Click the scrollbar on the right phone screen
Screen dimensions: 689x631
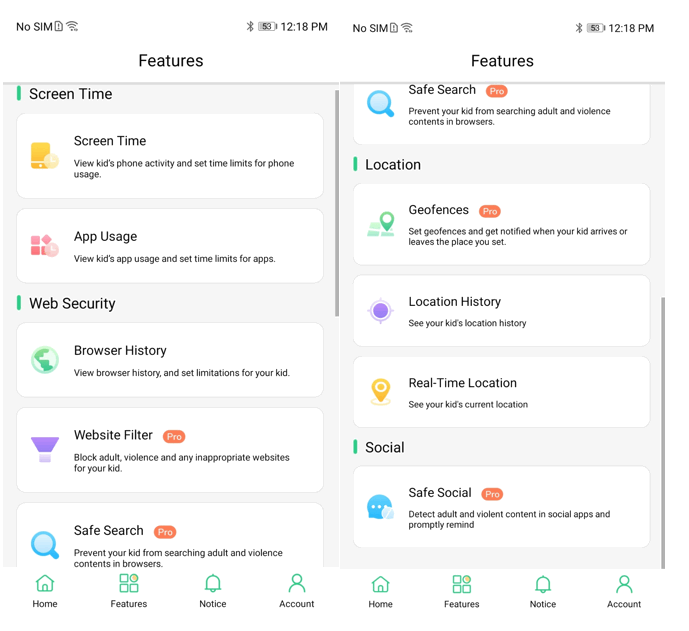click(661, 430)
